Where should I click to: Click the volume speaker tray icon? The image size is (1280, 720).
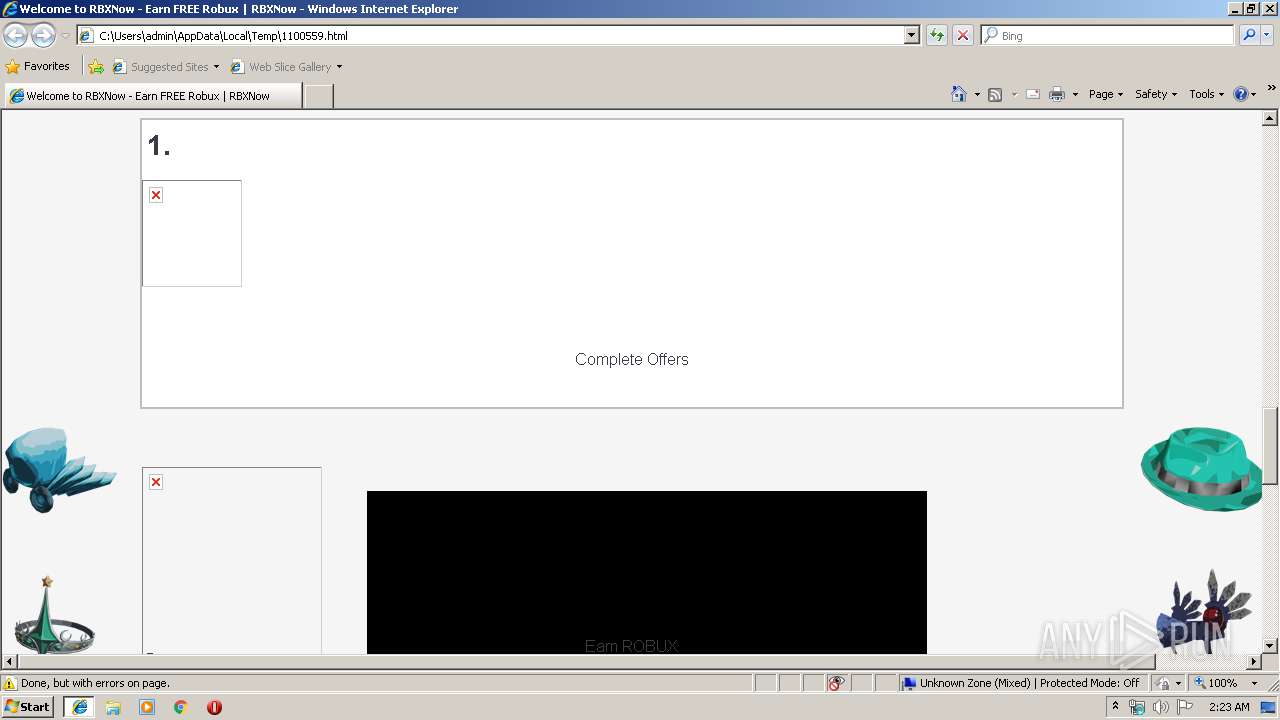[1160, 707]
